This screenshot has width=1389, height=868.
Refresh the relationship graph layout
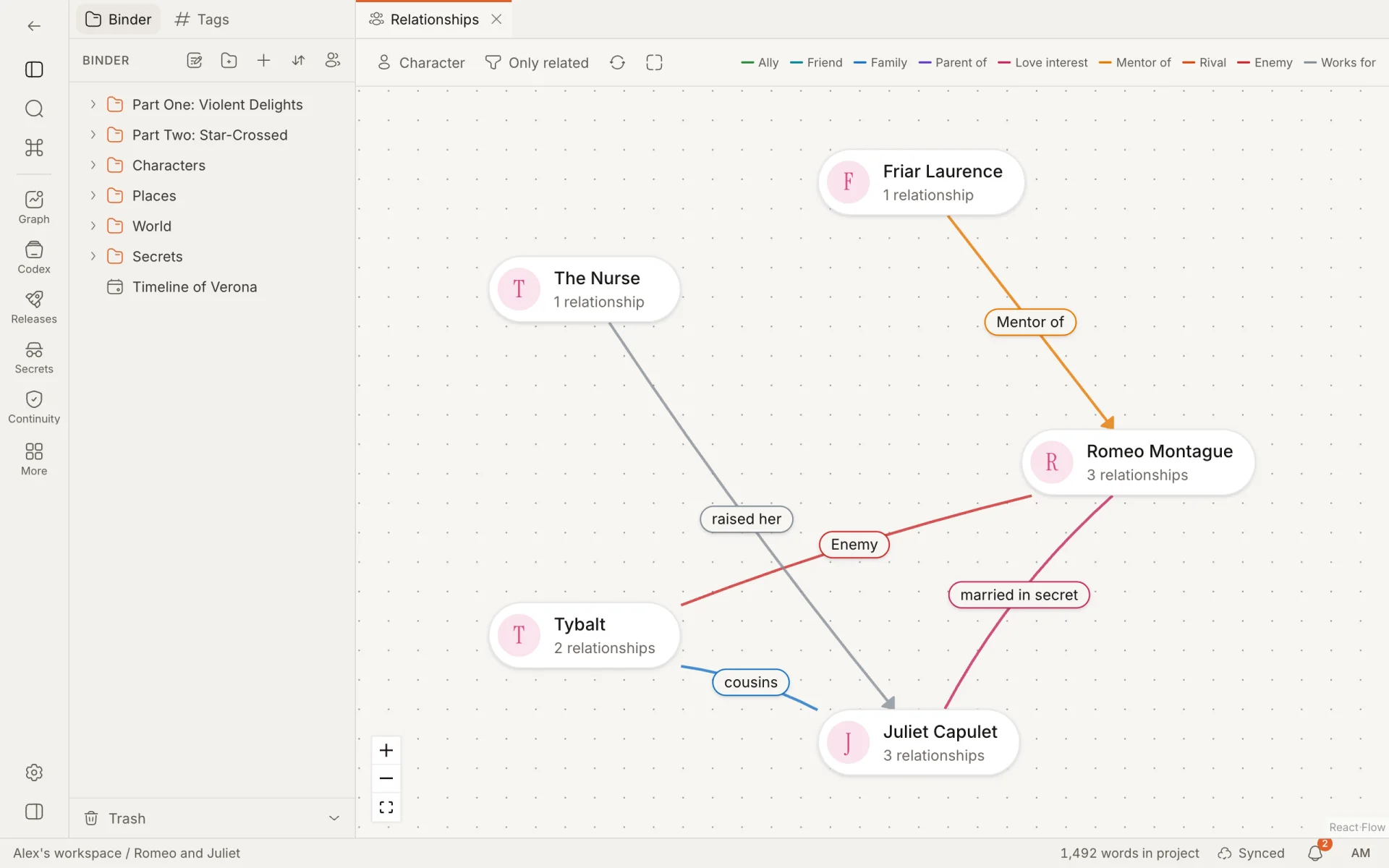point(617,63)
